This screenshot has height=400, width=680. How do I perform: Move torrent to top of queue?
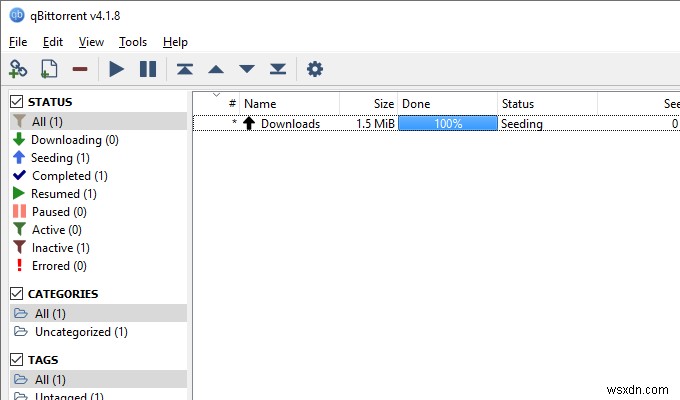tap(185, 69)
